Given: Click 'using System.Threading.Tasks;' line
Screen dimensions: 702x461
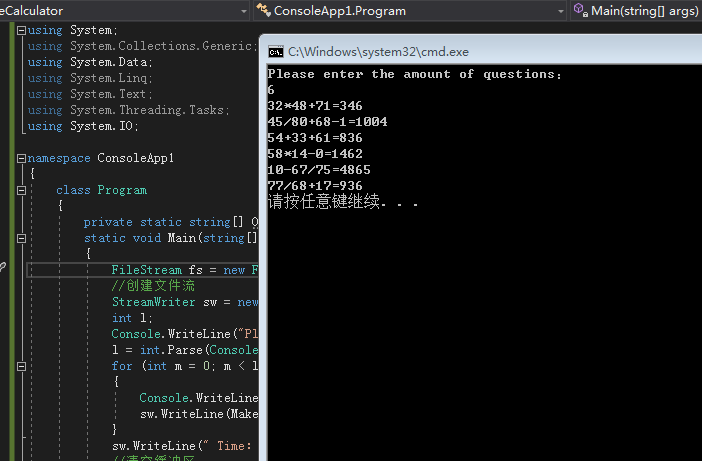Looking at the screenshot, I should [128, 110].
